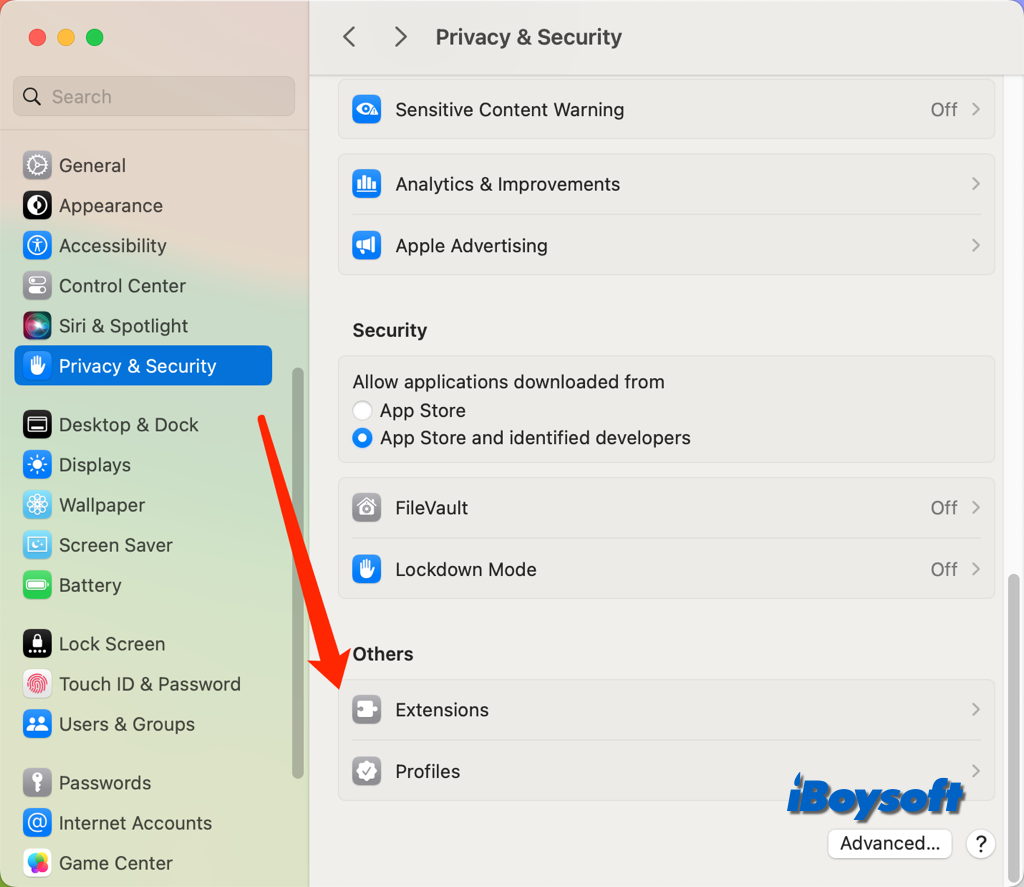Click the Profiles checkmark icon
Image resolution: width=1024 pixels, height=887 pixels.
click(x=367, y=771)
